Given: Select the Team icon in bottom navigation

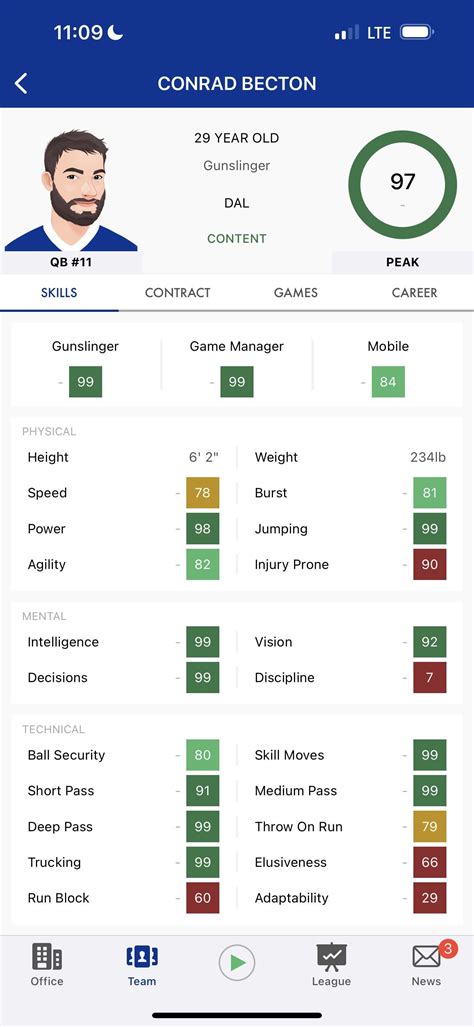Looking at the screenshot, I should tap(142, 965).
